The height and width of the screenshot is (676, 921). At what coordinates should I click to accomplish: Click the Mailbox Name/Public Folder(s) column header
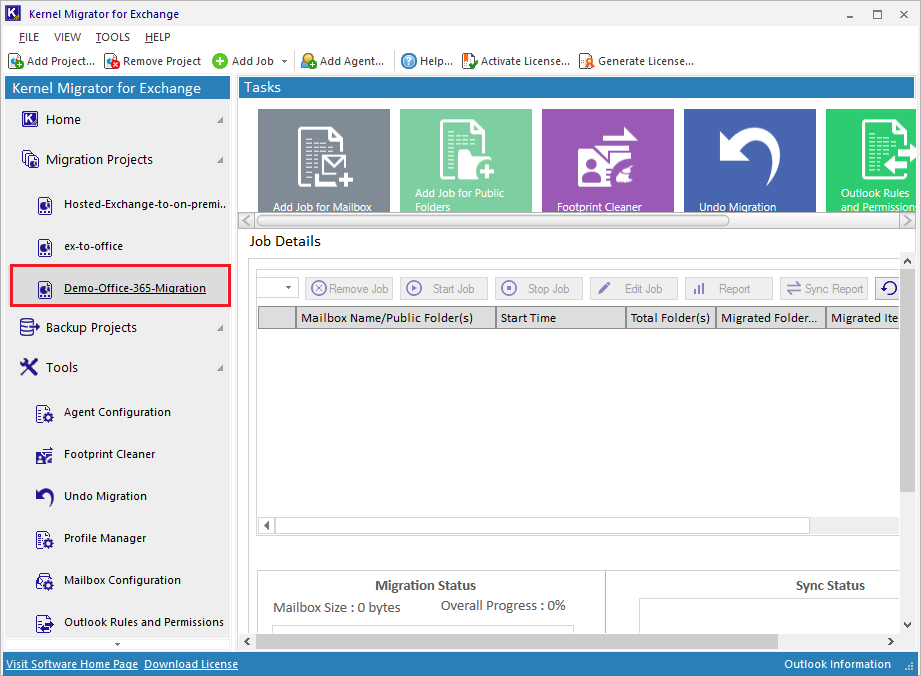pyautogui.click(x=395, y=318)
